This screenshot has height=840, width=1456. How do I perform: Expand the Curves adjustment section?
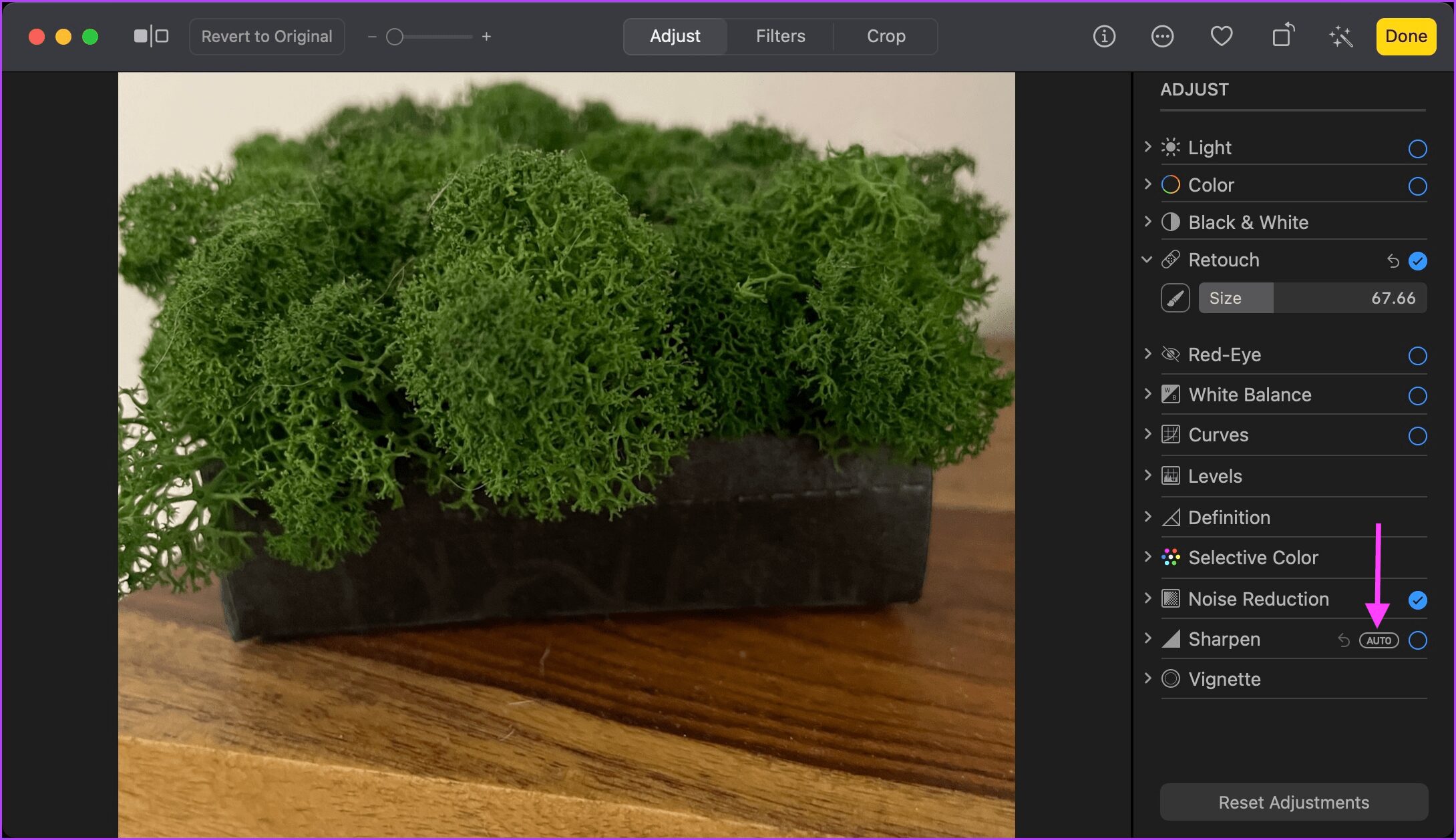tap(1149, 435)
